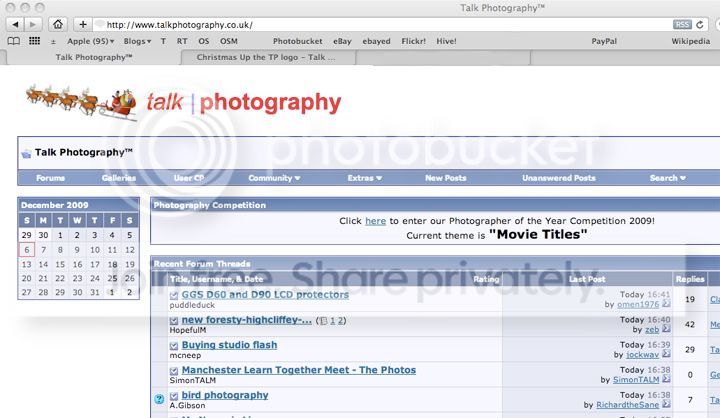Click the plus add-bookmark button

click(84, 24)
